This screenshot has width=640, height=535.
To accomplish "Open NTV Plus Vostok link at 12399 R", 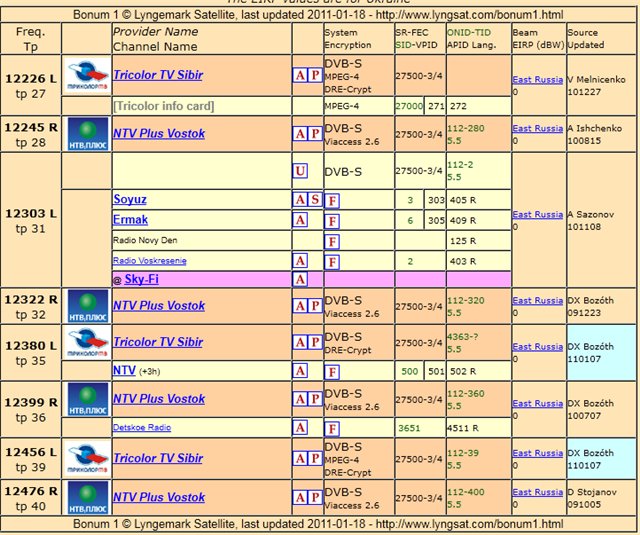I will coord(159,399).
